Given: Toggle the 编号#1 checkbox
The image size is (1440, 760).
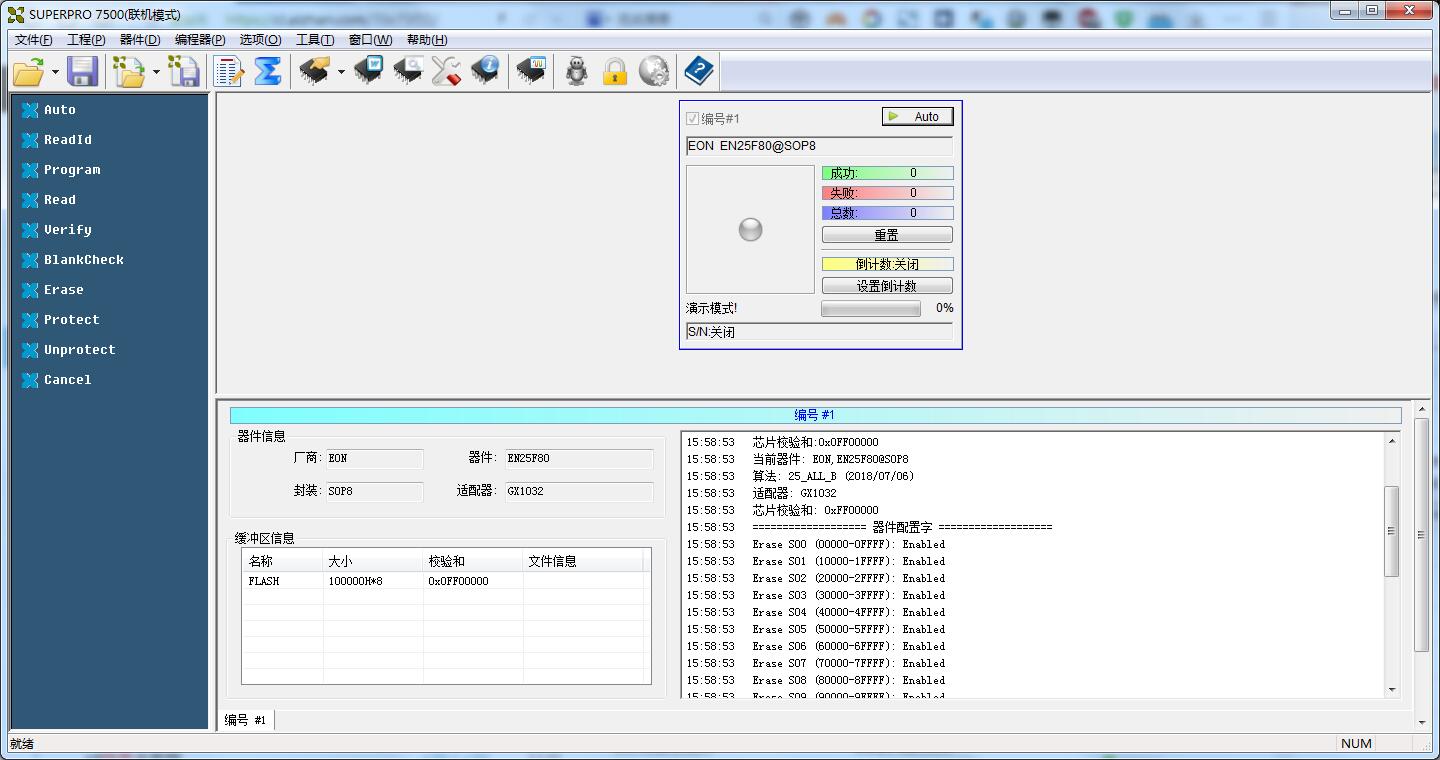Looking at the screenshot, I should 692,118.
